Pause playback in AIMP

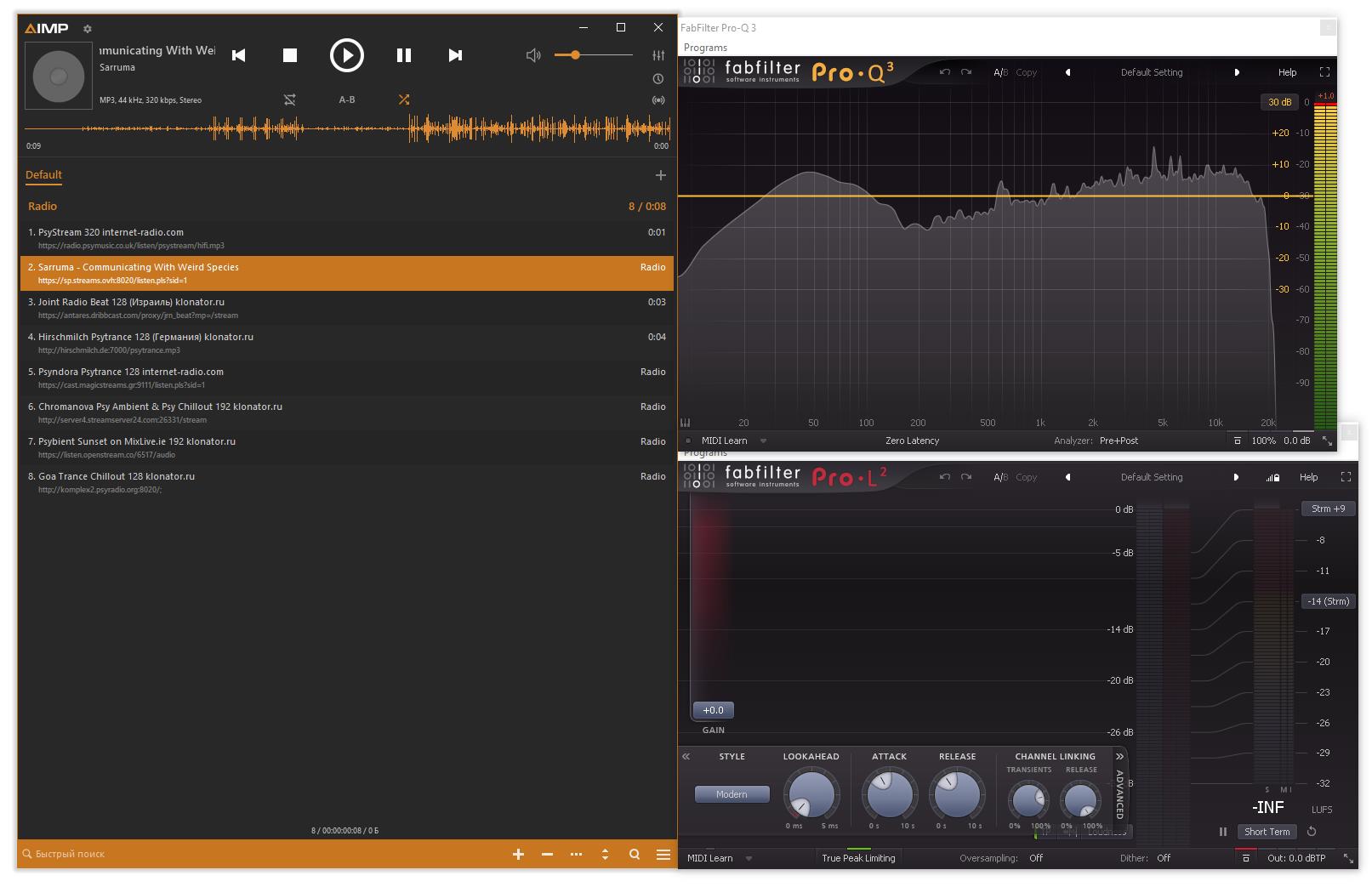(404, 55)
